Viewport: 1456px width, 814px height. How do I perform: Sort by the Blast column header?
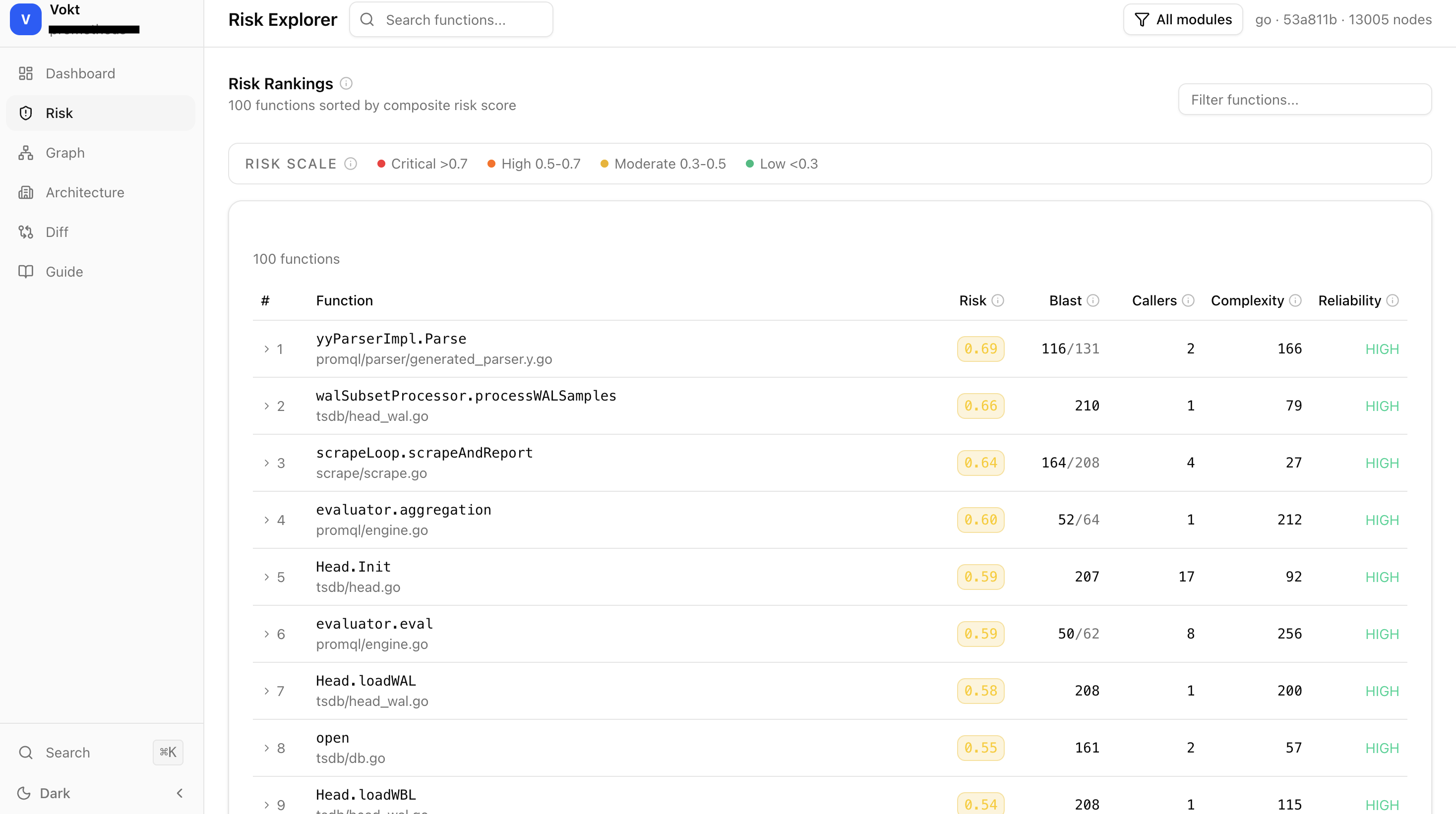(1065, 300)
